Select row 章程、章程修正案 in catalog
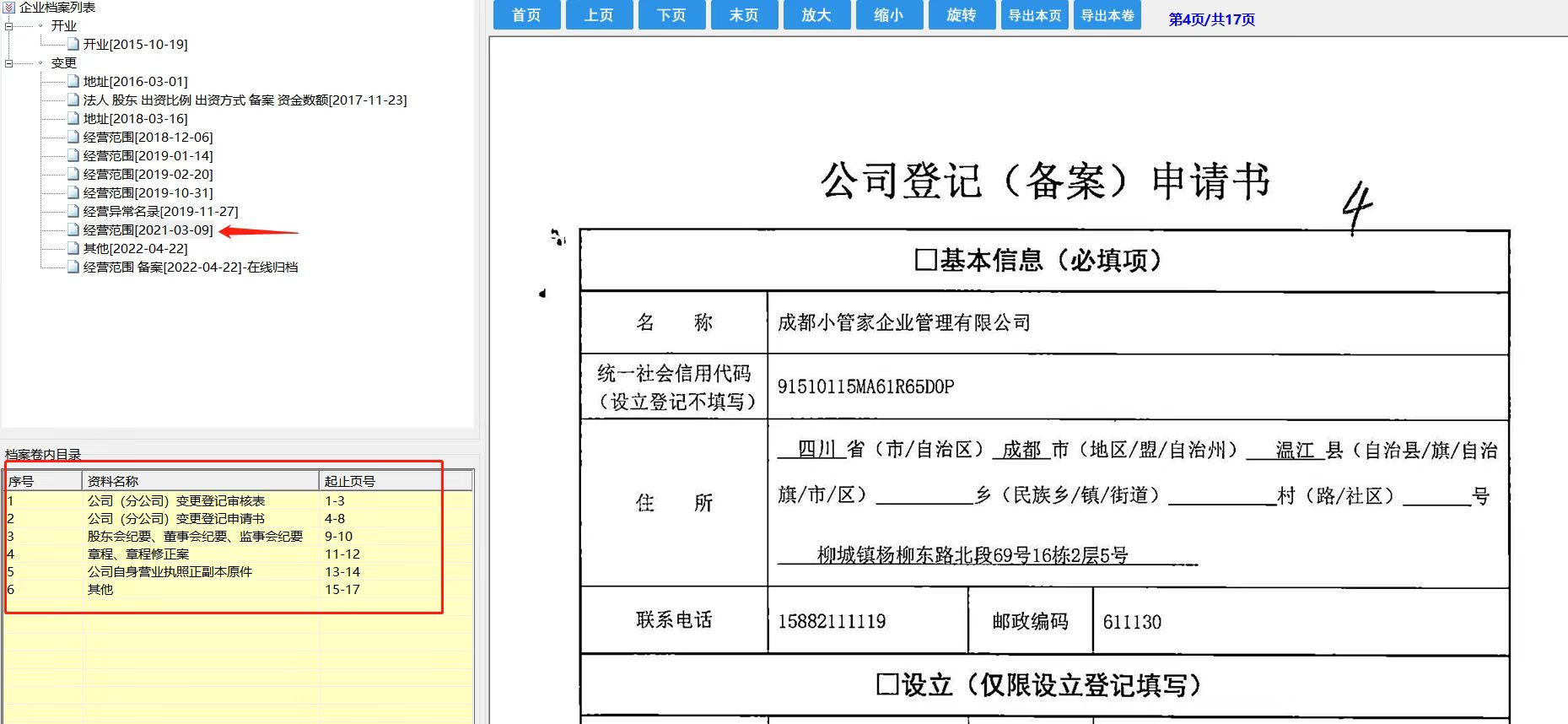The width and height of the screenshot is (1568, 724). [x=138, y=554]
